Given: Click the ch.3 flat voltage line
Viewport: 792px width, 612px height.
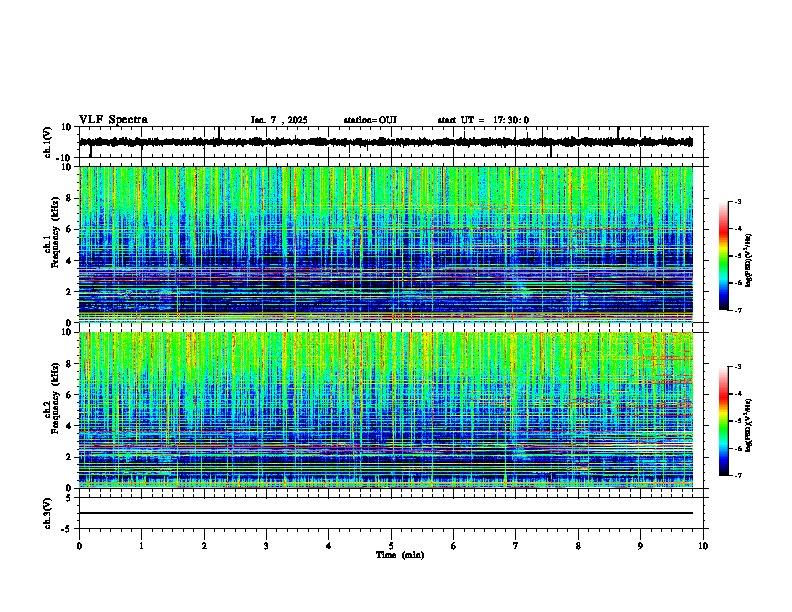Looking at the screenshot, I should (x=386, y=513).
